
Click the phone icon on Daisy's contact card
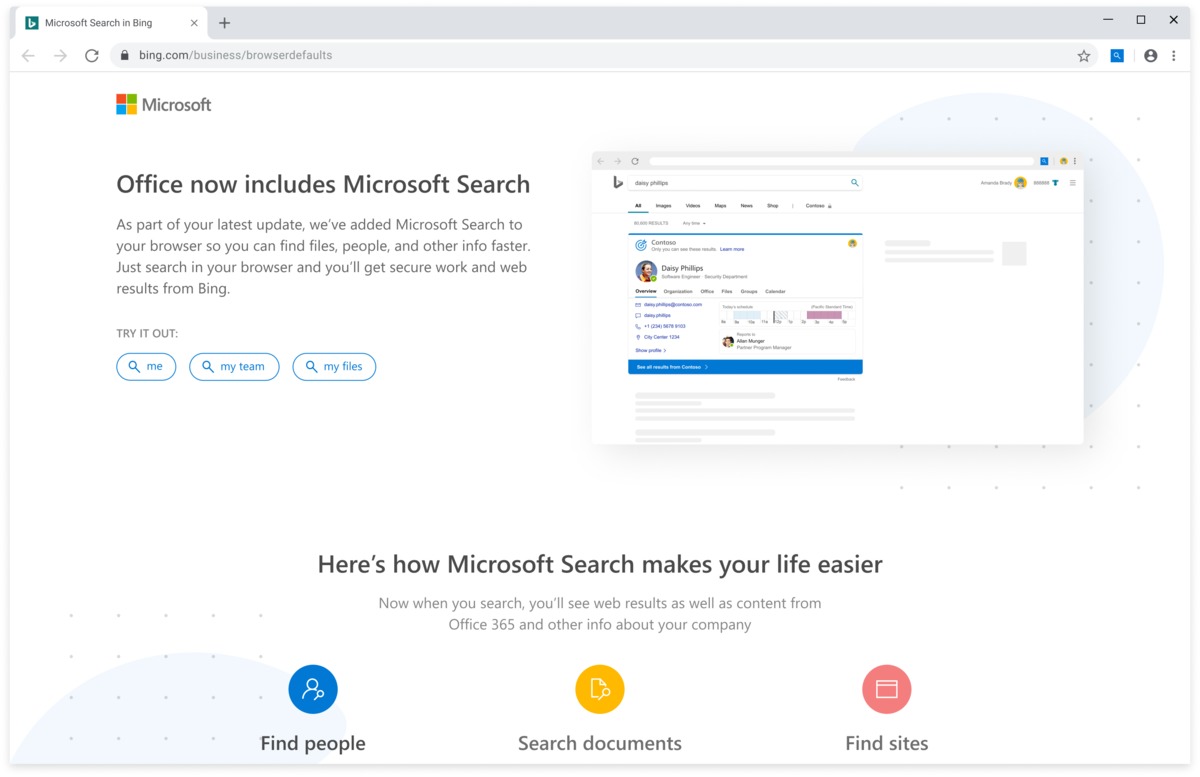pos(638,327)
